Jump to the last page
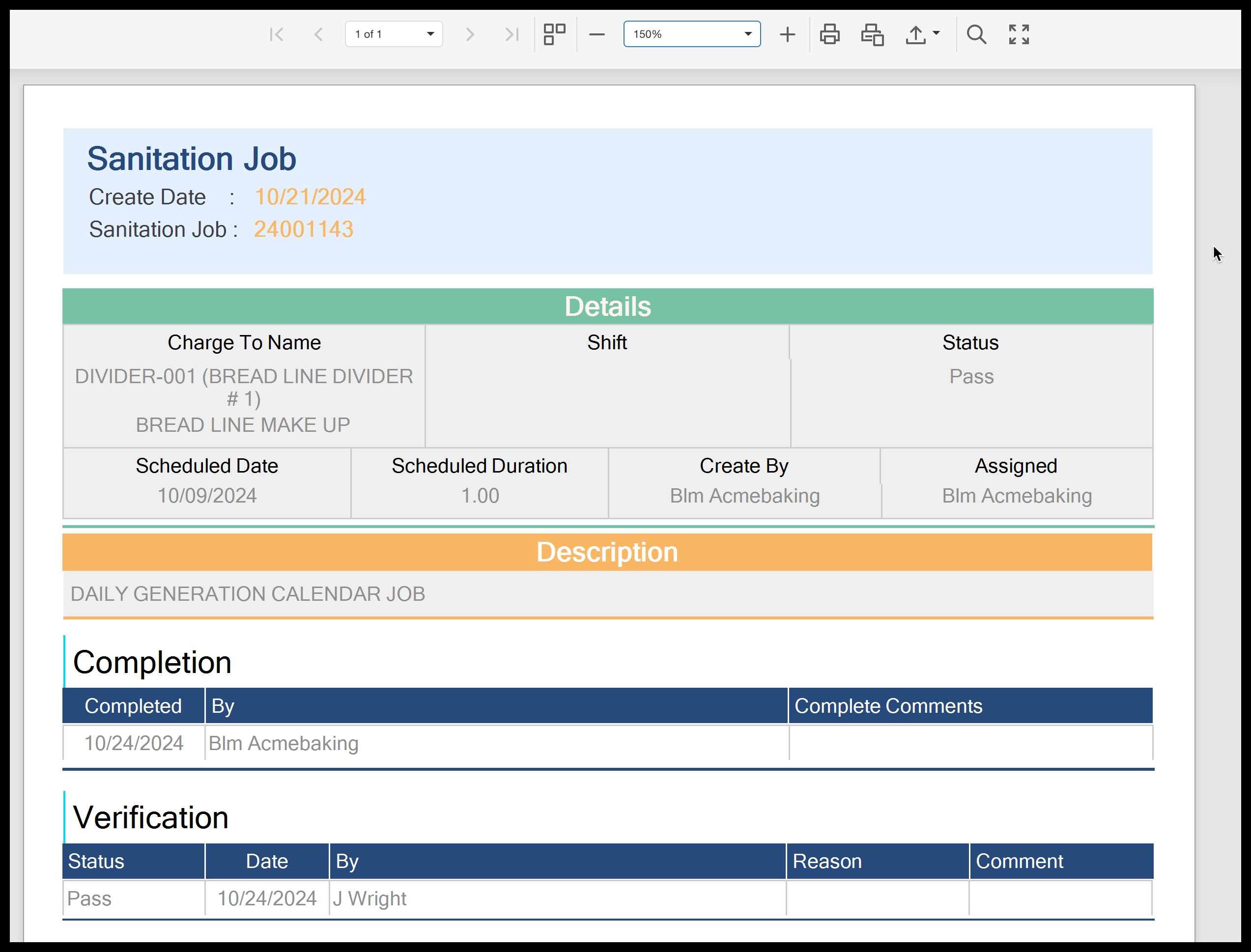The image size is (1251, 952). click(512, 34)
